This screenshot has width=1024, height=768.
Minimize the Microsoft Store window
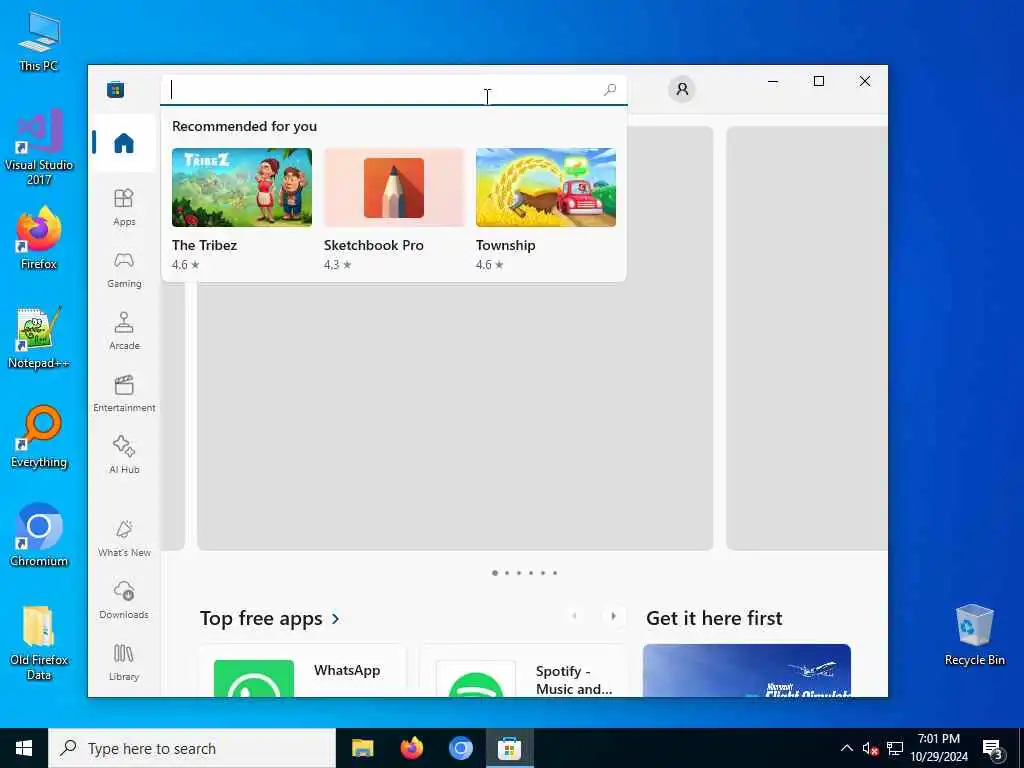[773, 81]
